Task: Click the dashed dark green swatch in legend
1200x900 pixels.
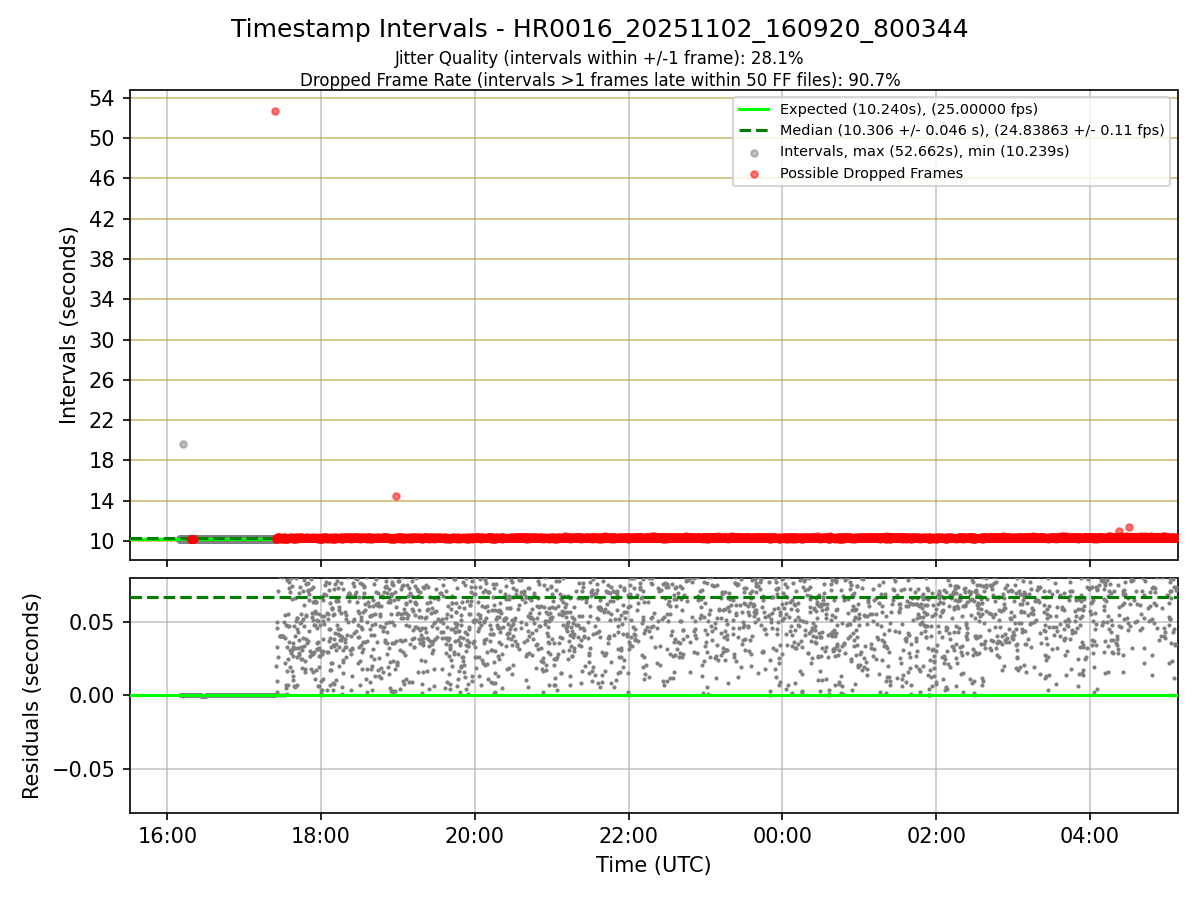Action: coord(754,131)
